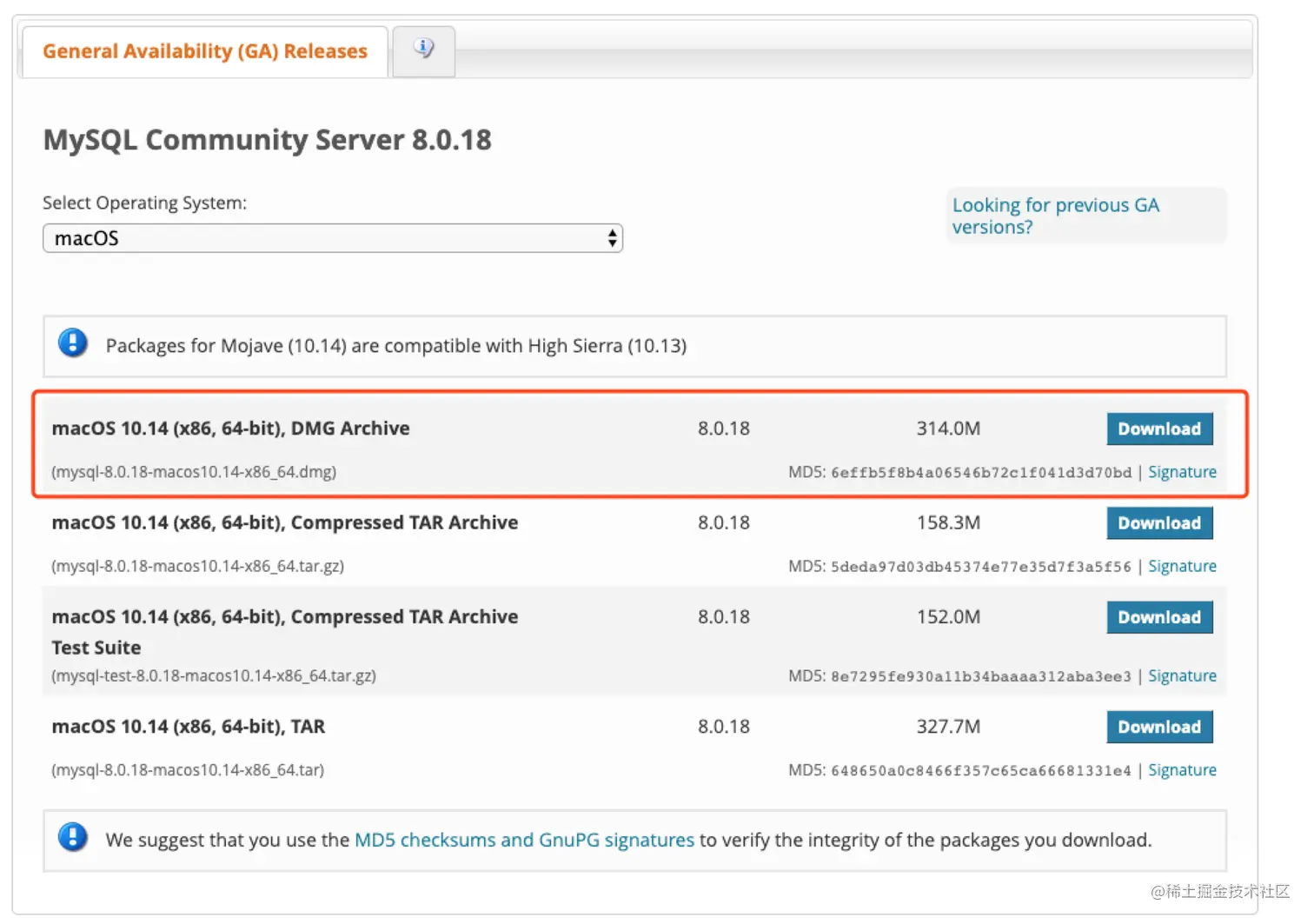Click the Select Operating System label

click(145, 203)
